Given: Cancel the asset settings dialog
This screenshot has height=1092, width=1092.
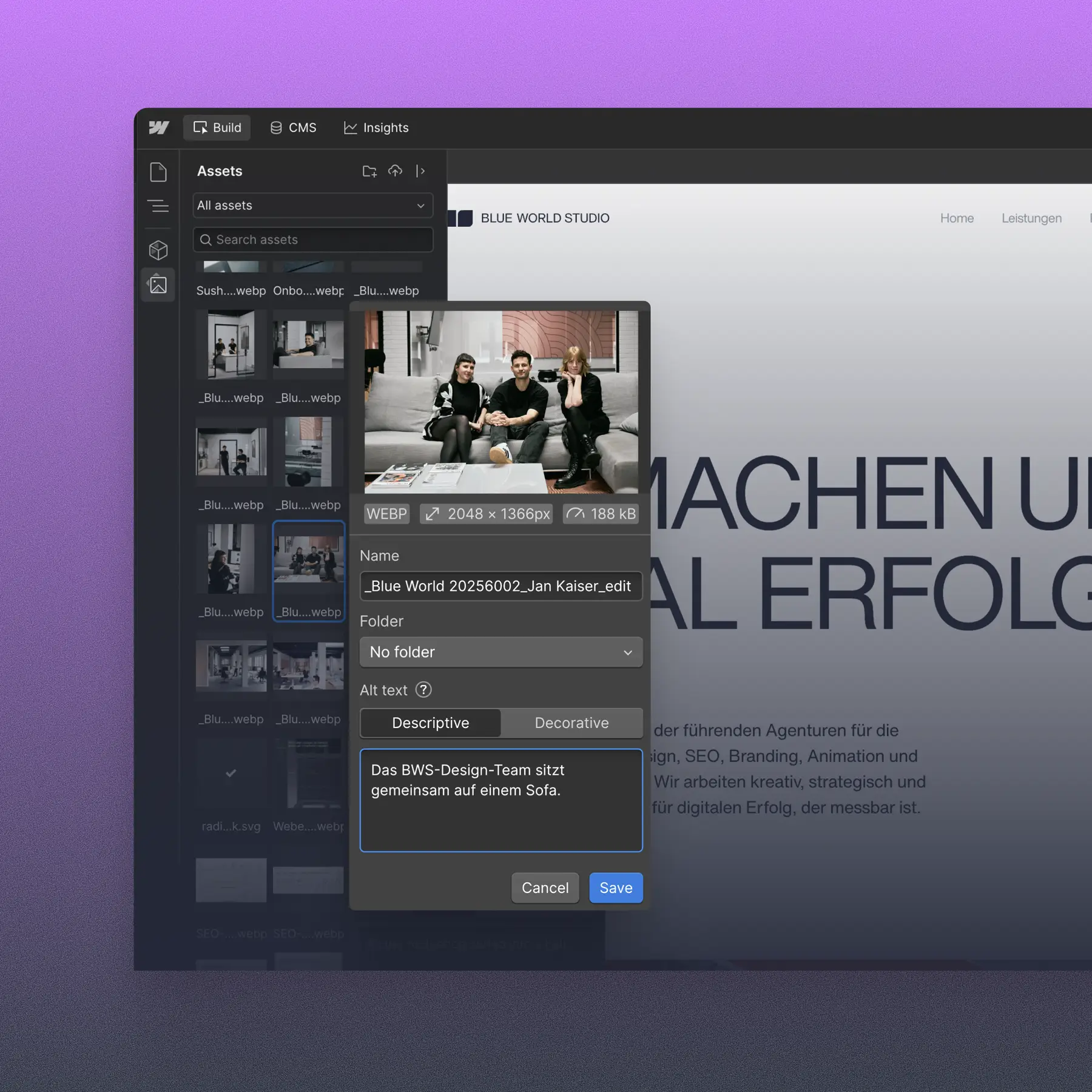Looking at the screenshot, I should 545,888.
